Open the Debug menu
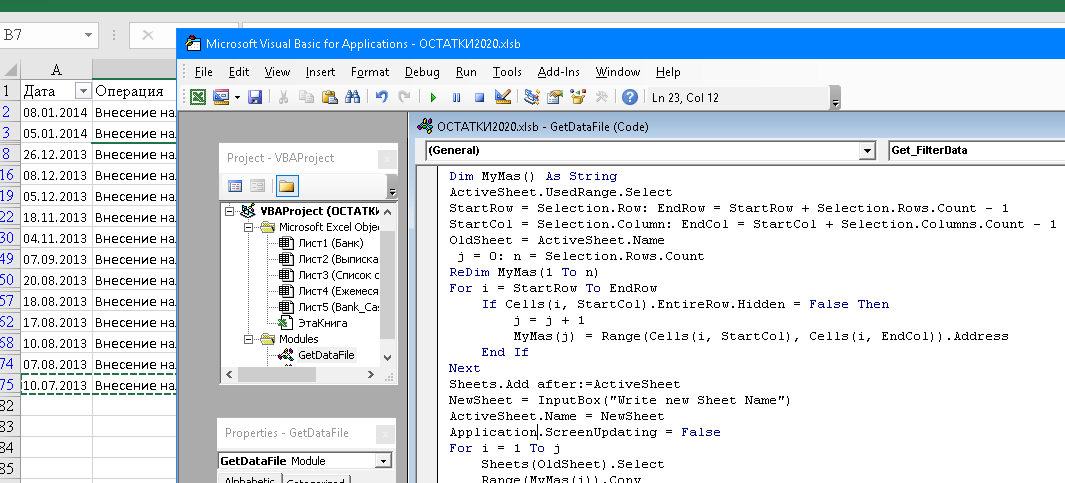Viewport: 1065px width, 483px height. pos(422,71)
